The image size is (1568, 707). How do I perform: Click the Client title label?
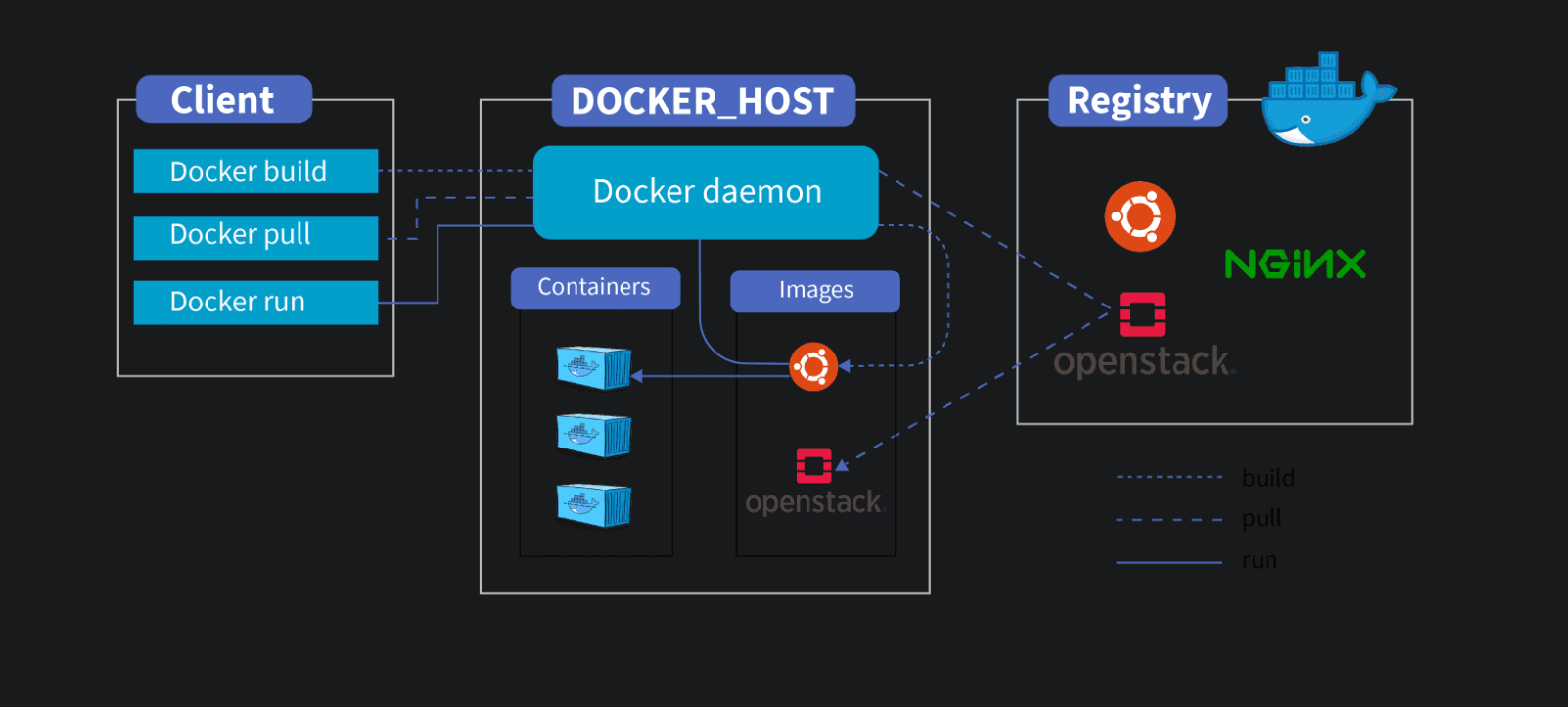pos(224,100)
